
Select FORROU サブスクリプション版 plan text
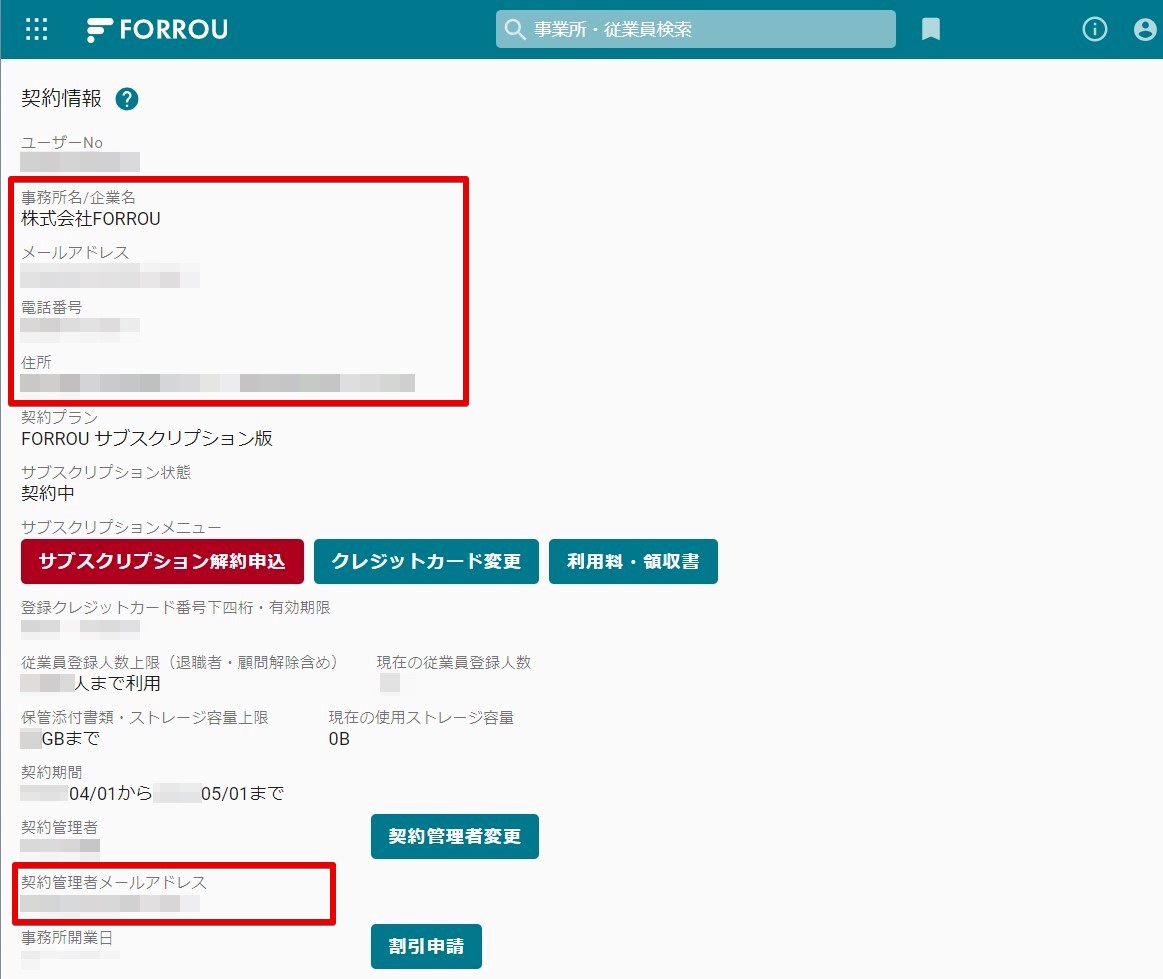tap(147, 438)
